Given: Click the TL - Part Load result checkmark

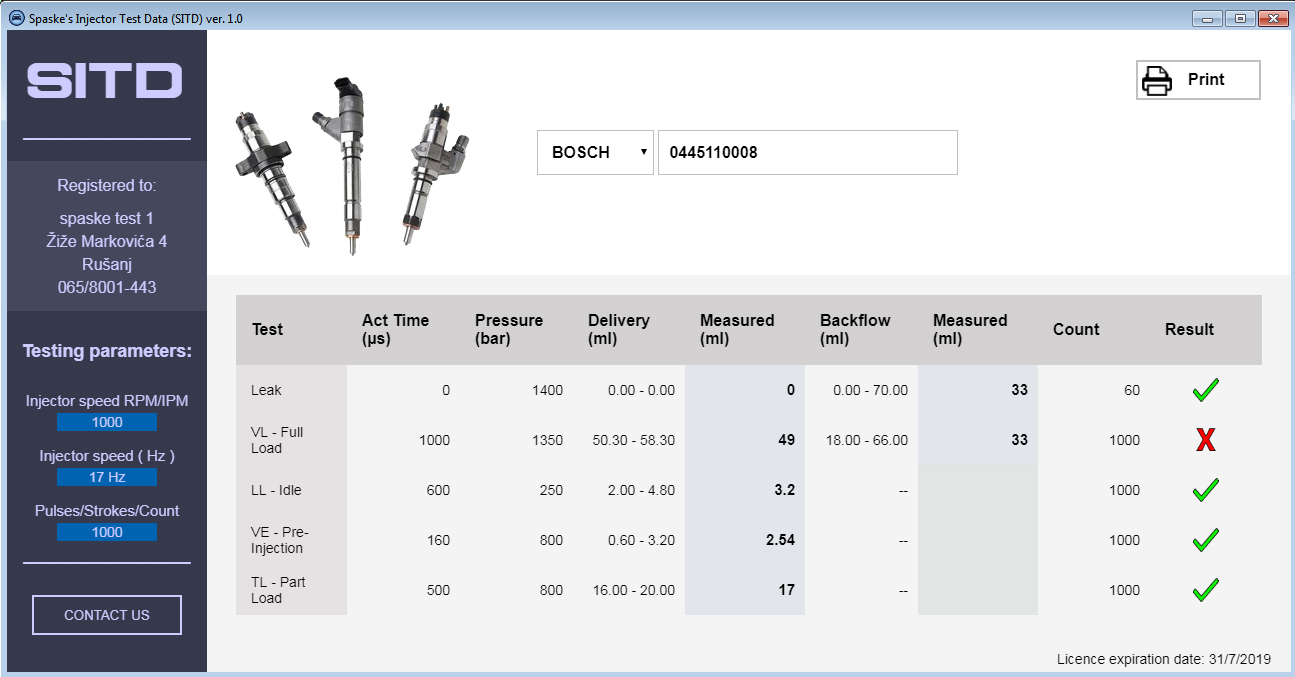Looking at the screenshot, I should pos(1205,590).
